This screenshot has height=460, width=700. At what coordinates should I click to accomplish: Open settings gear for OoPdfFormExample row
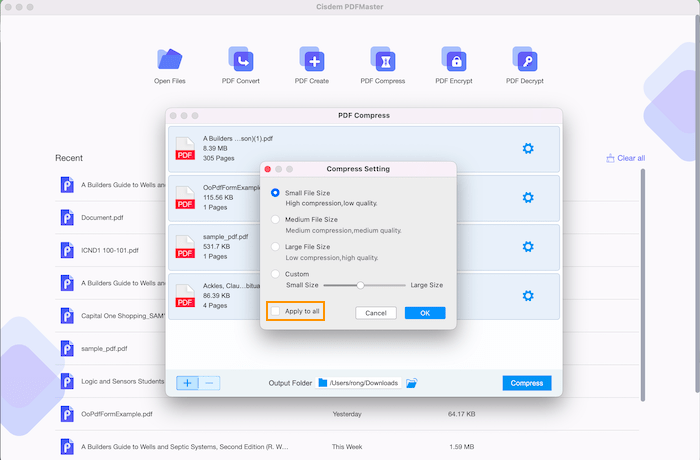[528, 197]
